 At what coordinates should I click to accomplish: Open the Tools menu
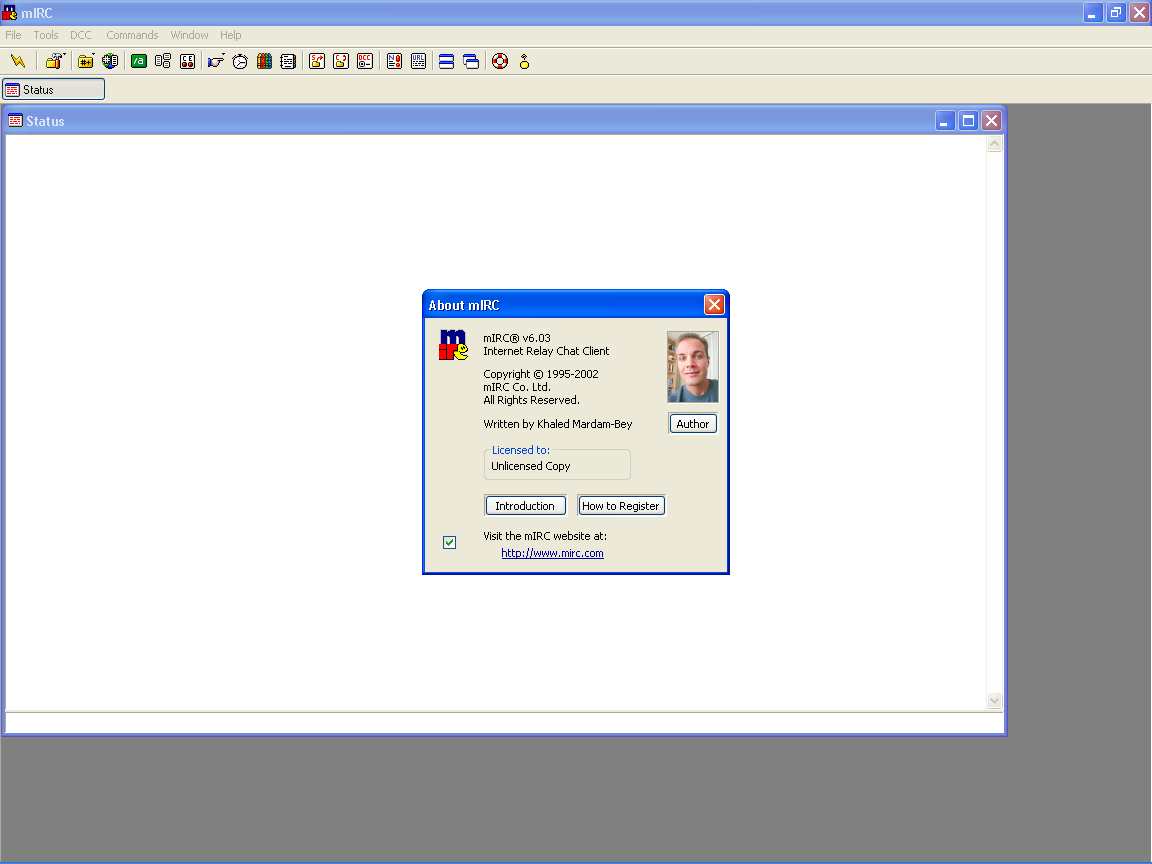point(46,35)
